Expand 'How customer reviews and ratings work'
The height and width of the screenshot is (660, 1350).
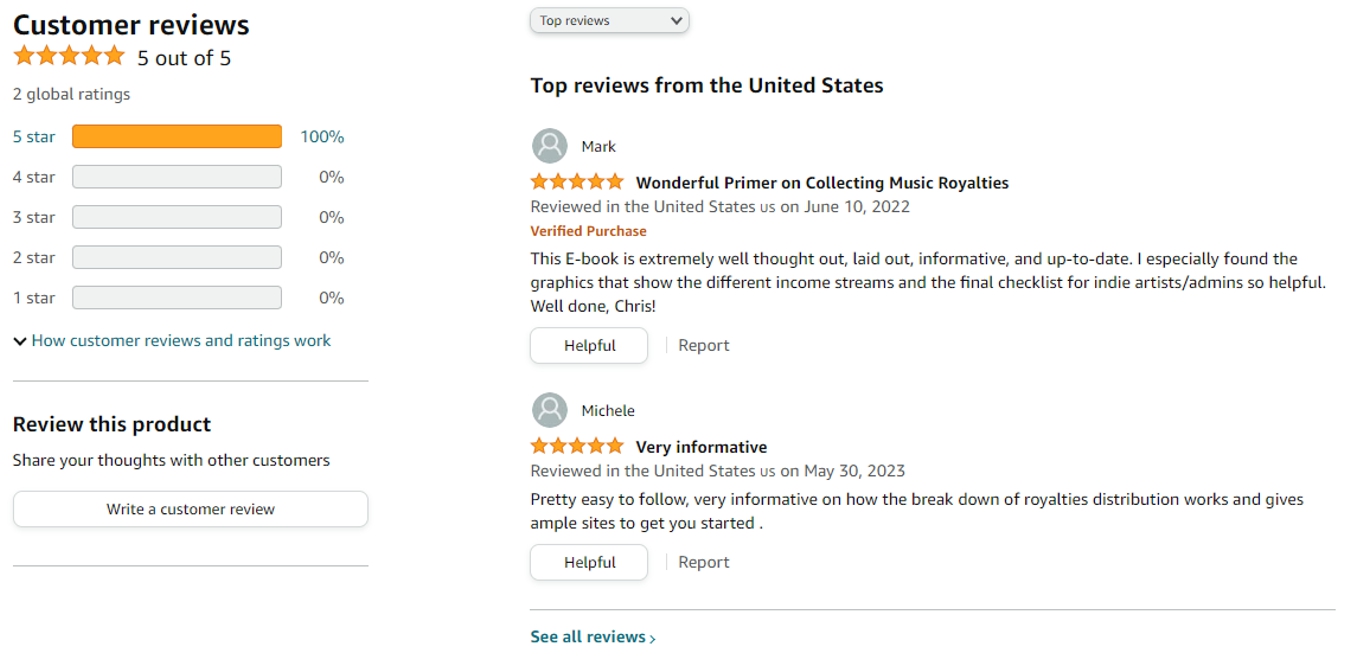point(181,341)
